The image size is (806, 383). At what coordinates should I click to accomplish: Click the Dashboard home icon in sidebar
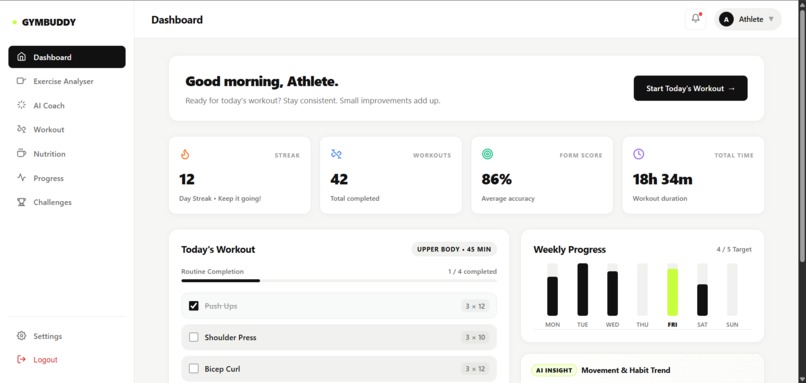click(x=21, y=57)
